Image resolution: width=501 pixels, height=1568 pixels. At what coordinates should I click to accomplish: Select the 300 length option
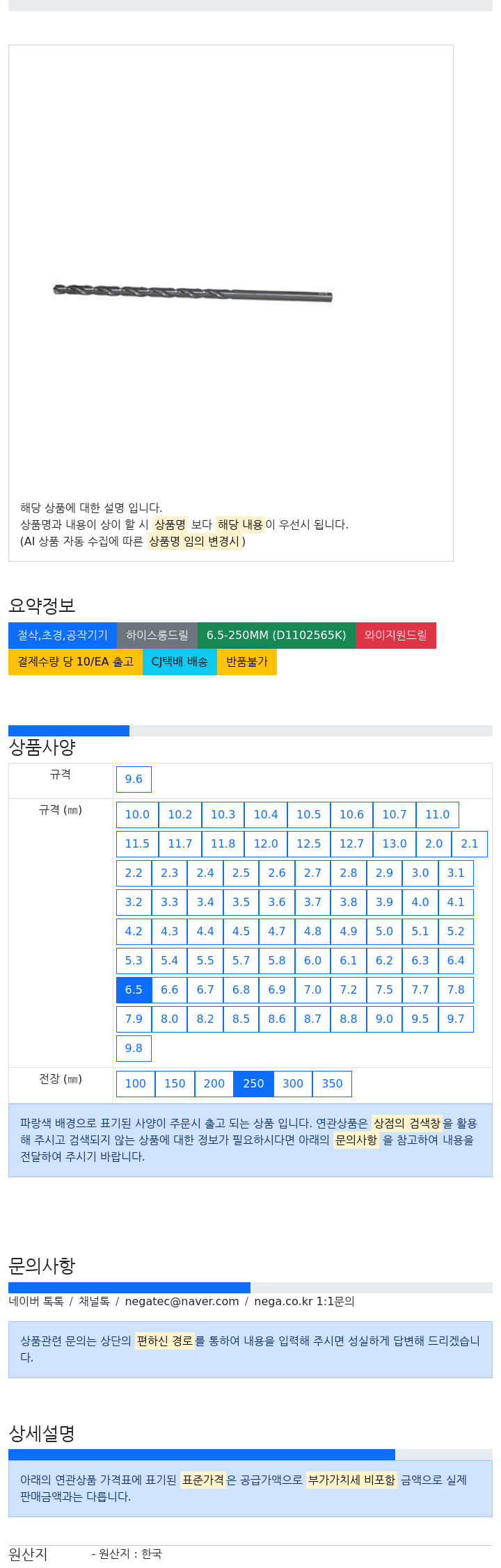(293, 1083)
